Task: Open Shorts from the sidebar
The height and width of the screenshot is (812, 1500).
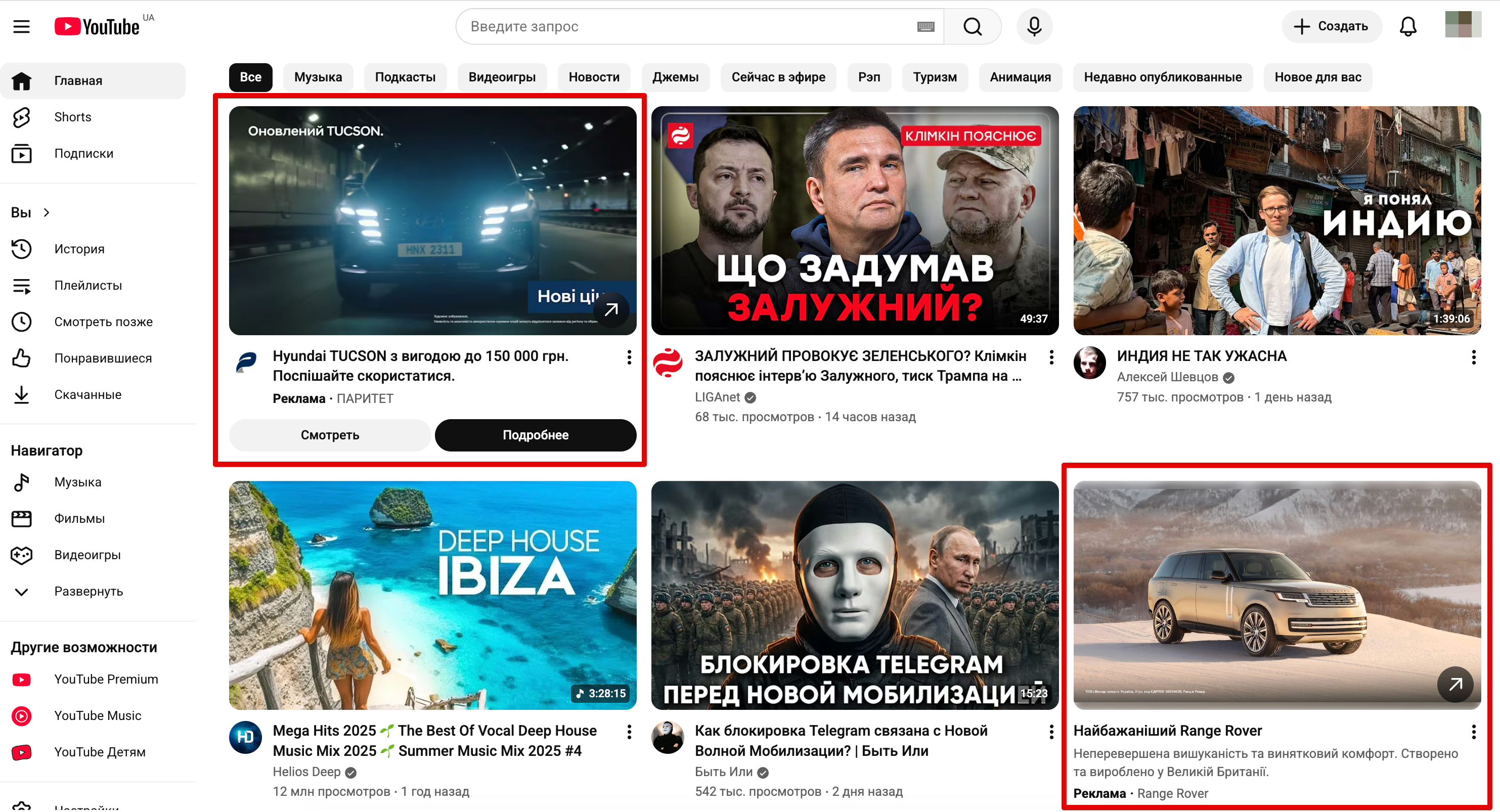Action: coord(93,117)
